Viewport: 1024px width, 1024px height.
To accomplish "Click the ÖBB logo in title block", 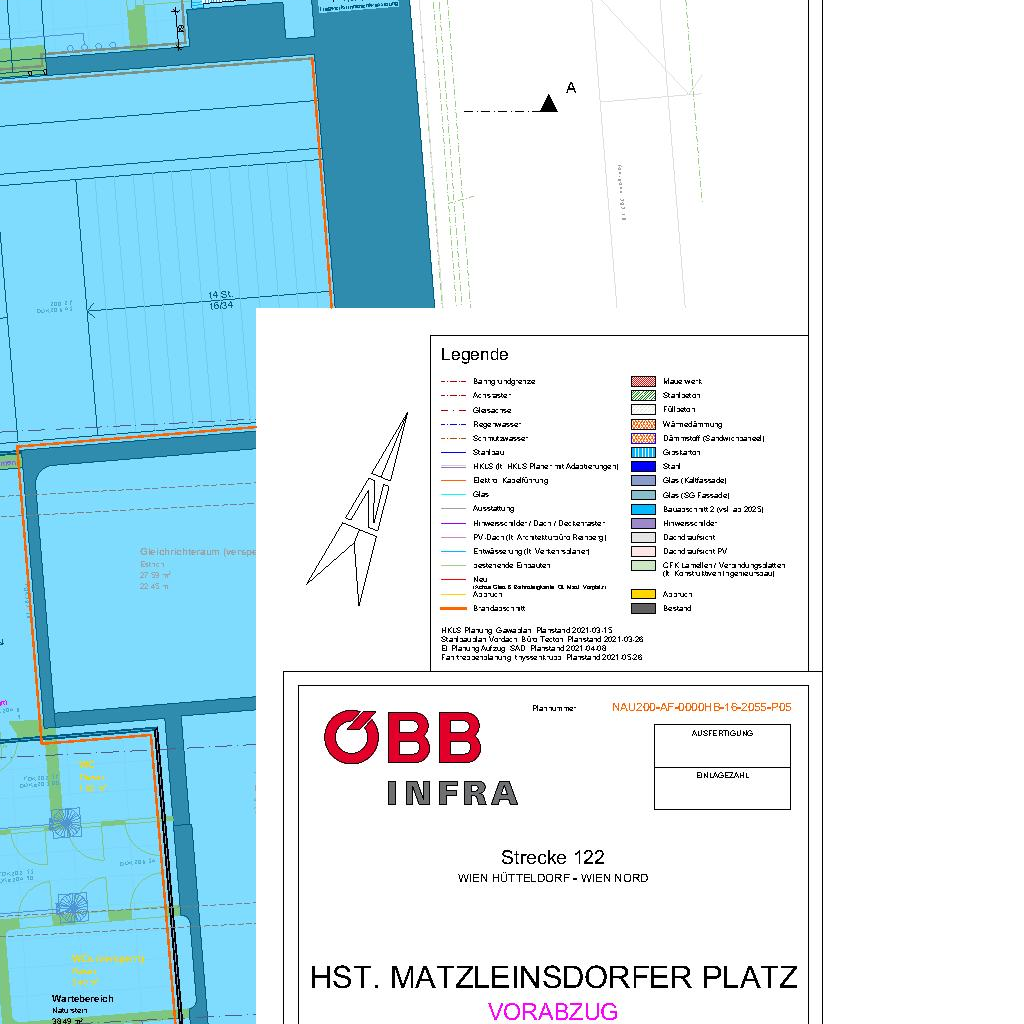I will (x=402, y=737).
